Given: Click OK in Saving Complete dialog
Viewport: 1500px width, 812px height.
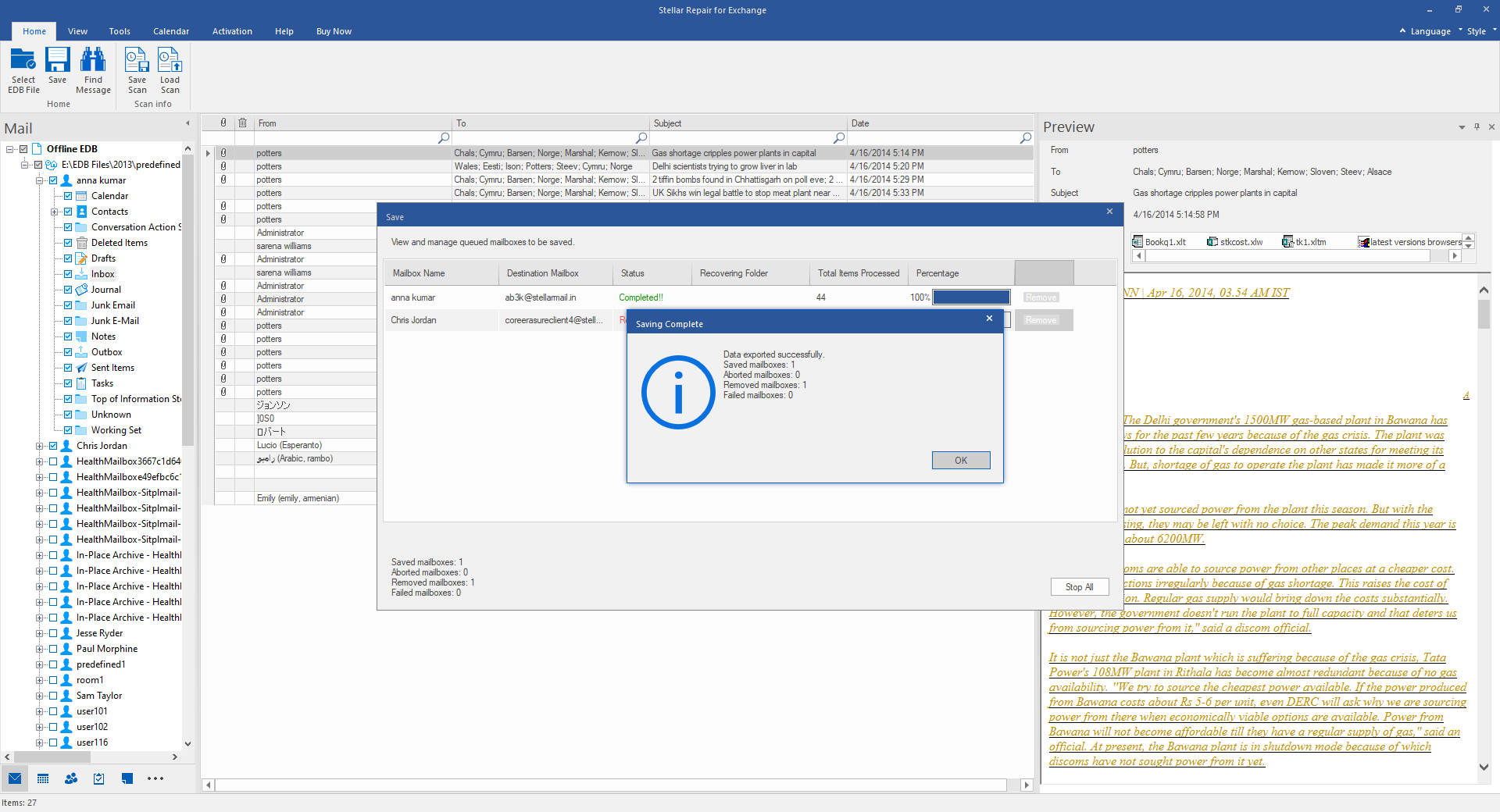Looking at the screenshot, I should point(961,460).
